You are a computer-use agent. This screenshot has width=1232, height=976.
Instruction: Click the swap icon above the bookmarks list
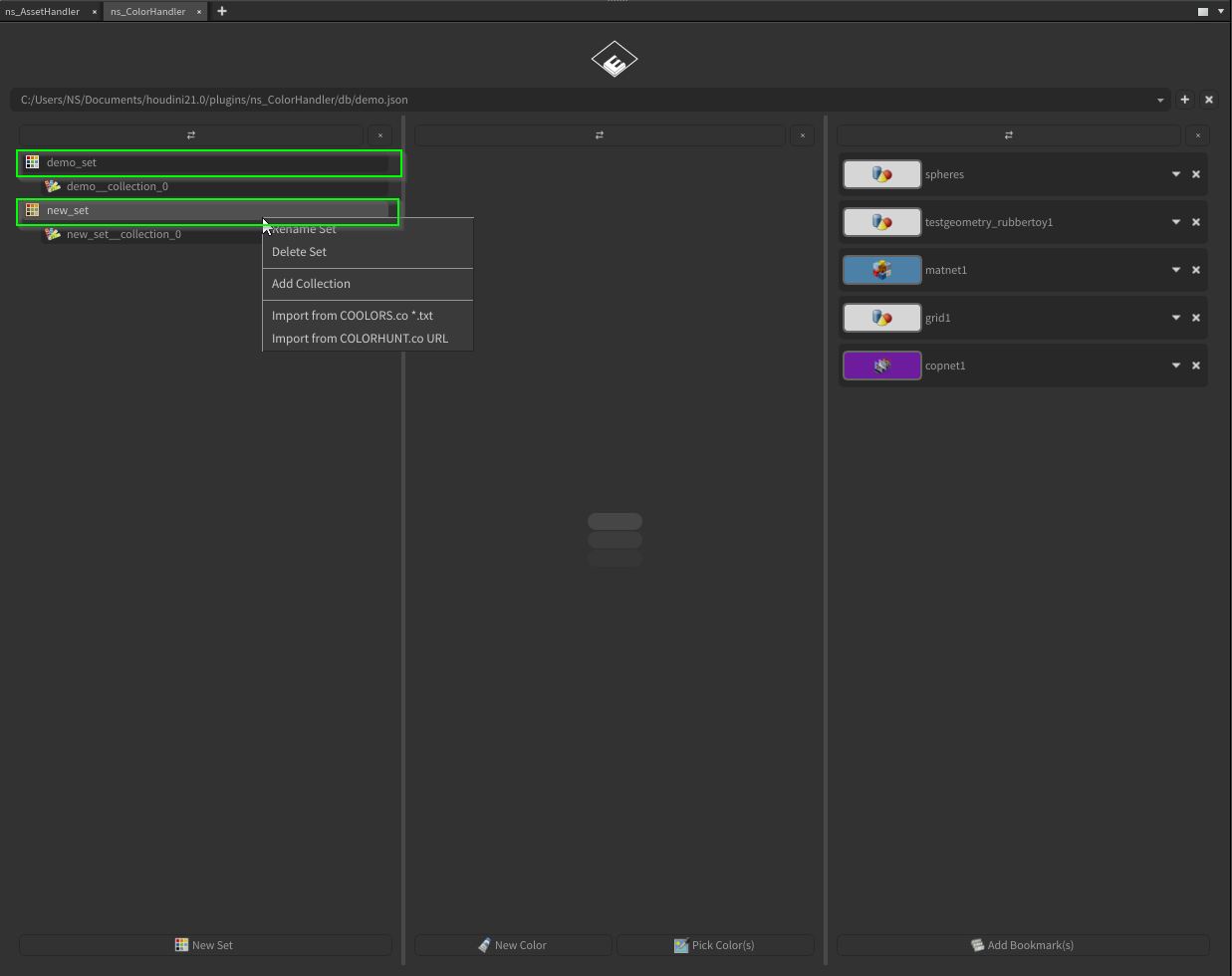(1008, 135)
